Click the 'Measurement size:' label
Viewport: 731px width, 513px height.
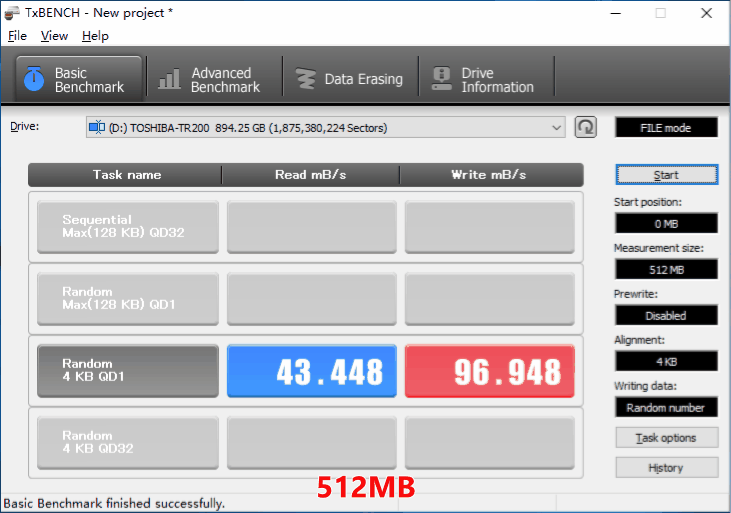(x=659, y=248)
